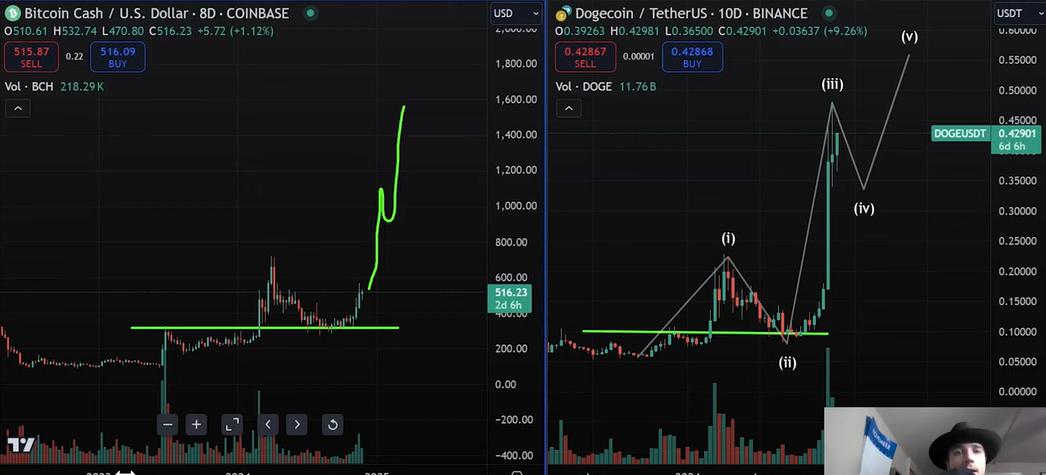Click the Dogecoin coin logo
Viewport: 1046px width, 475px height.
click(x=565, y=13)
